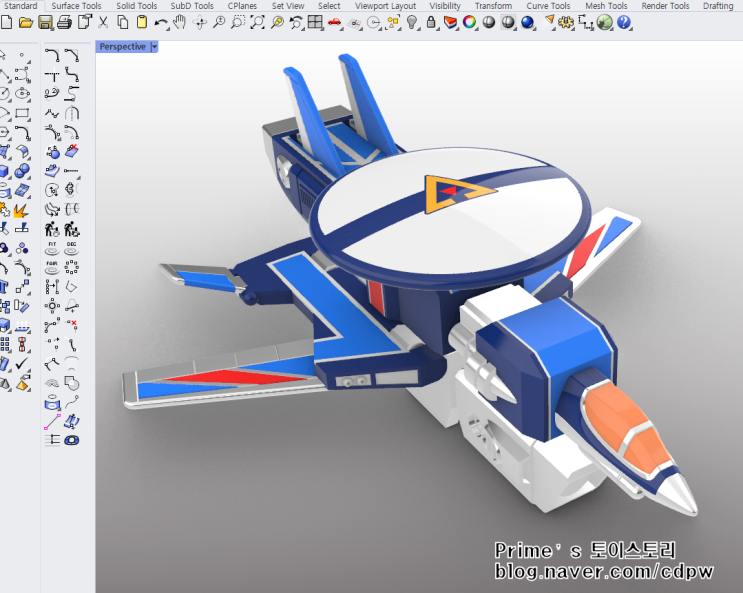Select the magenta endpoints line icon
The width and height of the screenshot is (743, 593).
[52, 421]
